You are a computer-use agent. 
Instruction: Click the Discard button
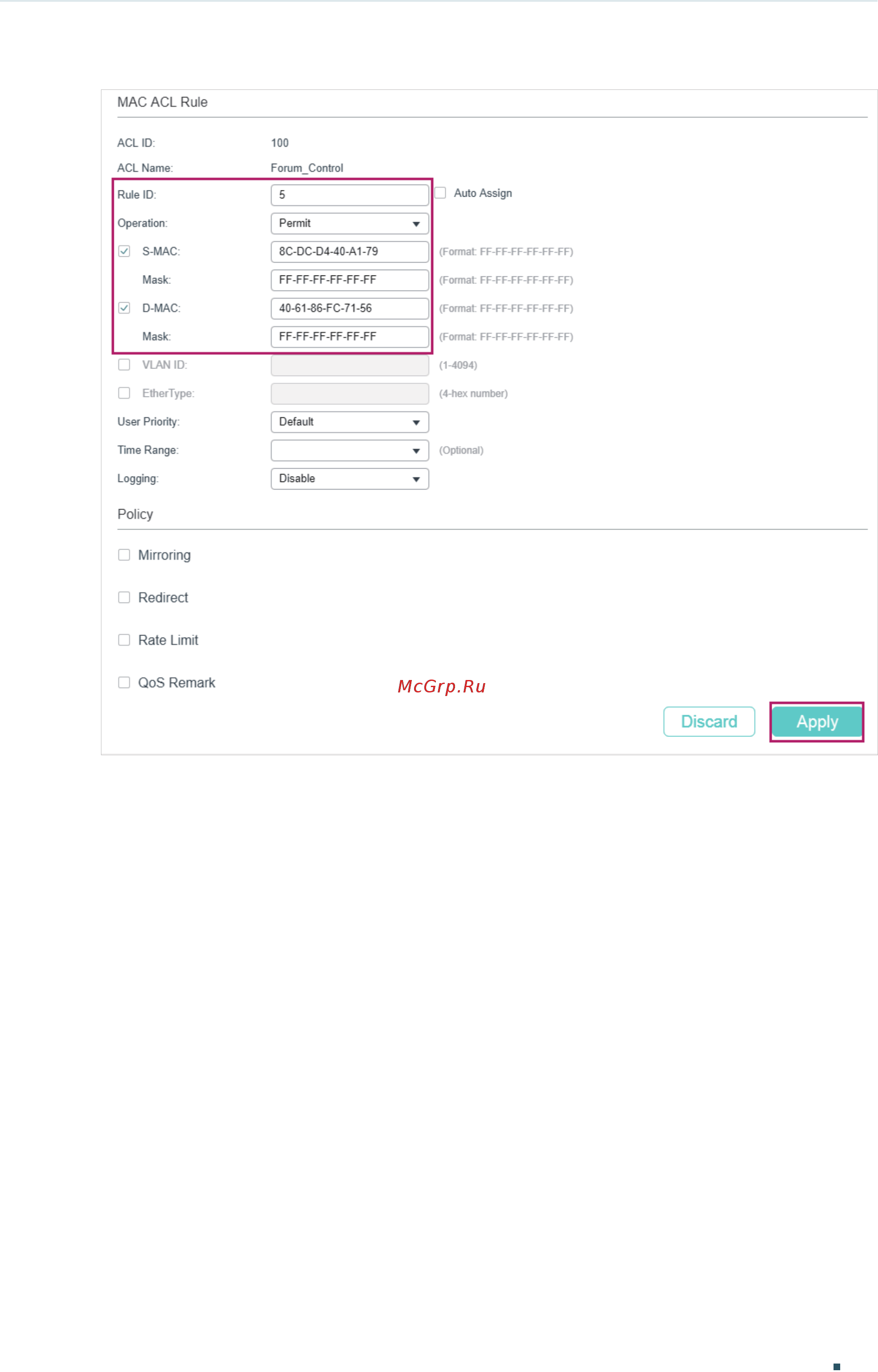point(709,722)
